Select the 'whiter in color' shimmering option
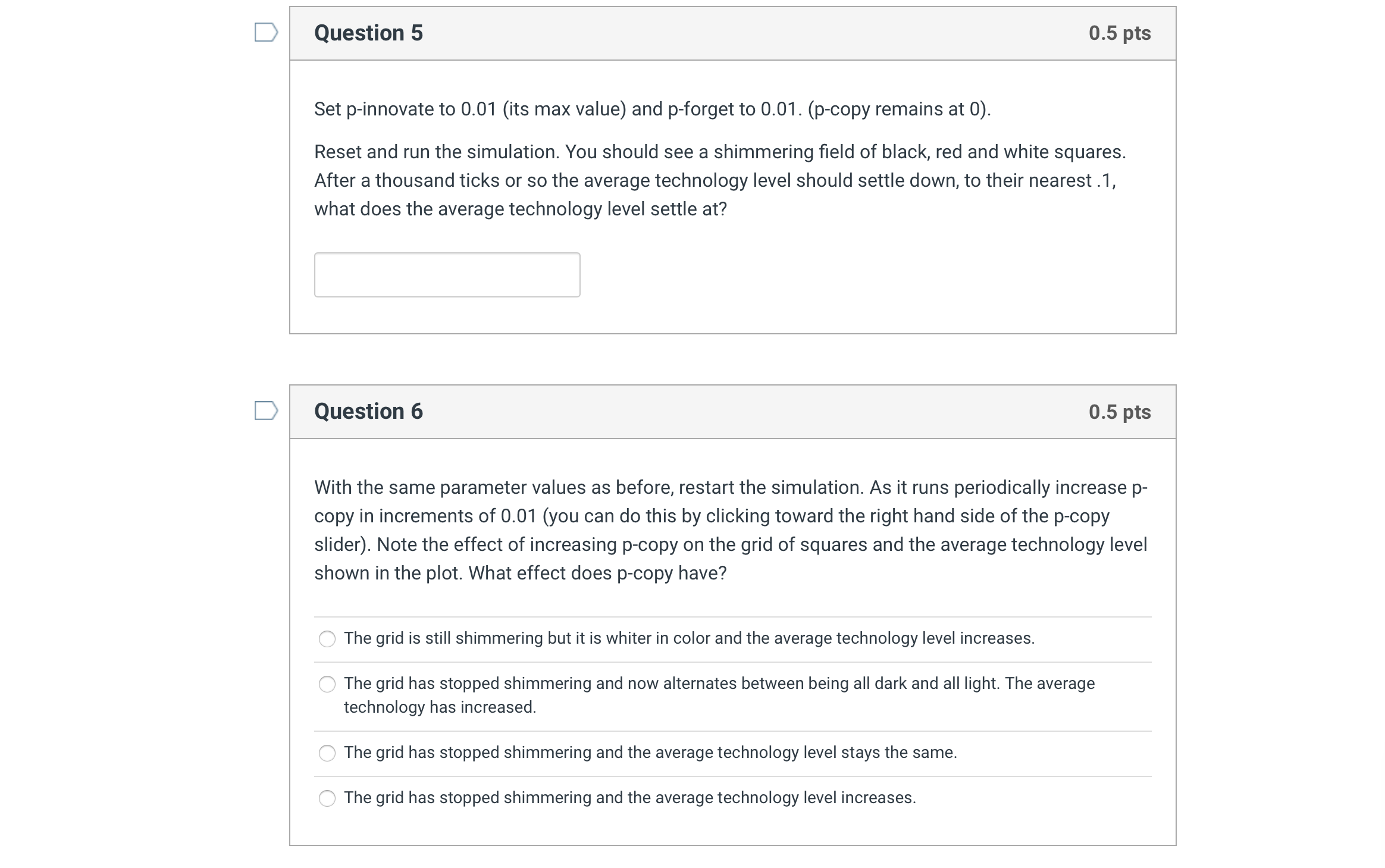The image size is (1385, 868). tap(327, 639)
